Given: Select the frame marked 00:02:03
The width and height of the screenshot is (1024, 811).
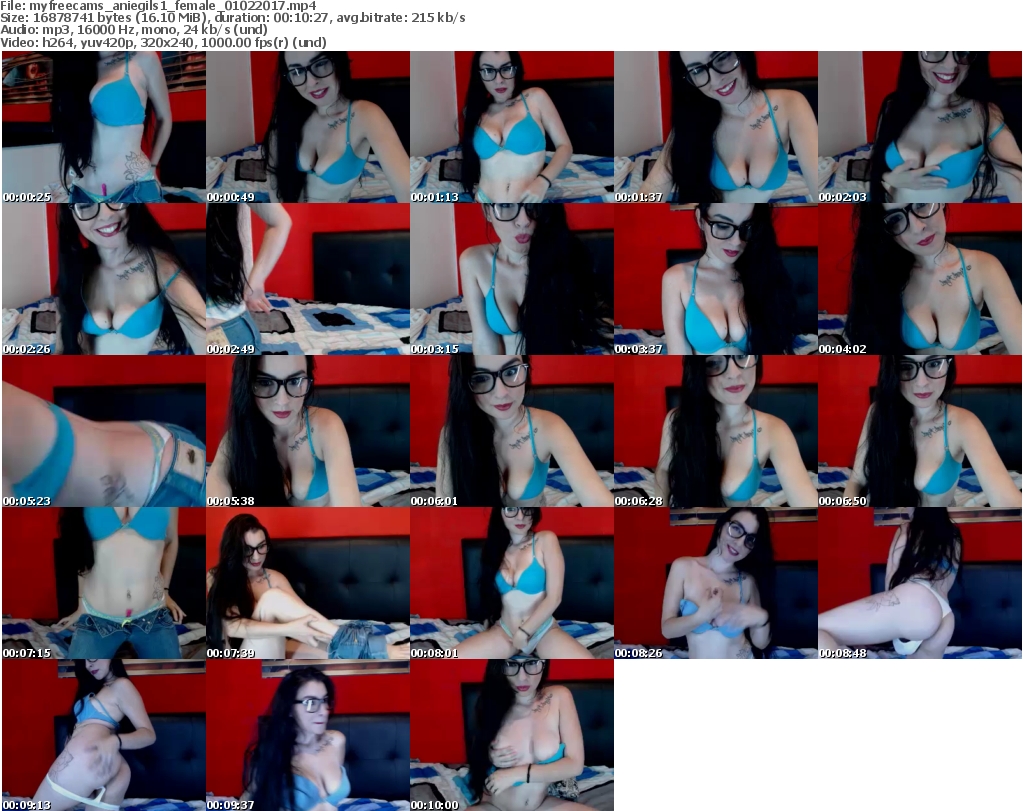Looking at the screenshot, I should pos(920,127).
